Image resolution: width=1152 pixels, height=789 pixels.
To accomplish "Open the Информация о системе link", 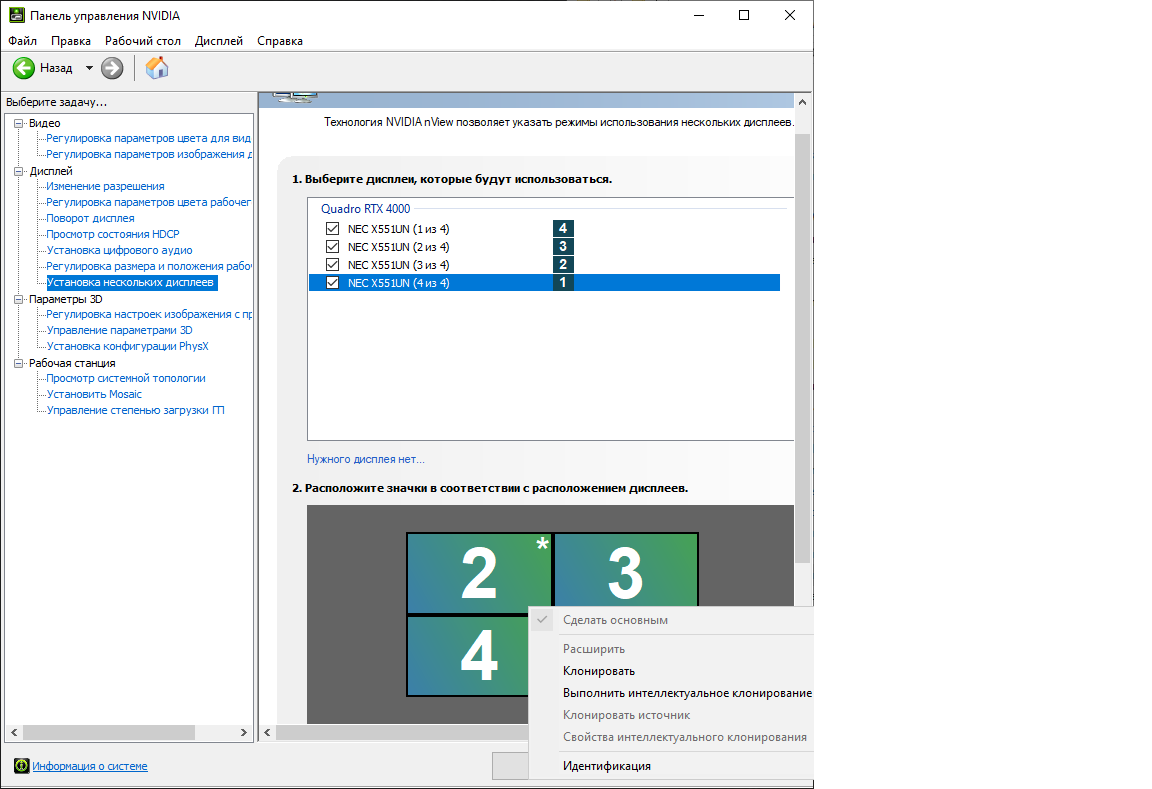I will pyautogui.click(x=90, y=766).
